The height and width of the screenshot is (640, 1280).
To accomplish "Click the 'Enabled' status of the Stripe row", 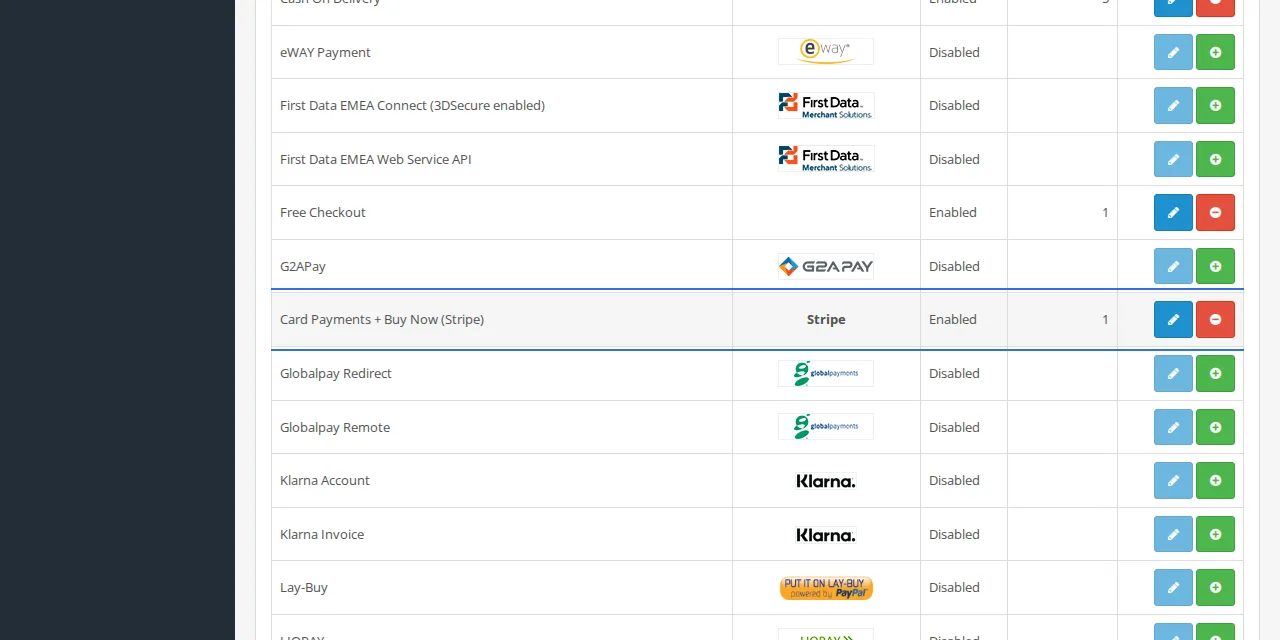I will click(953, 319).
